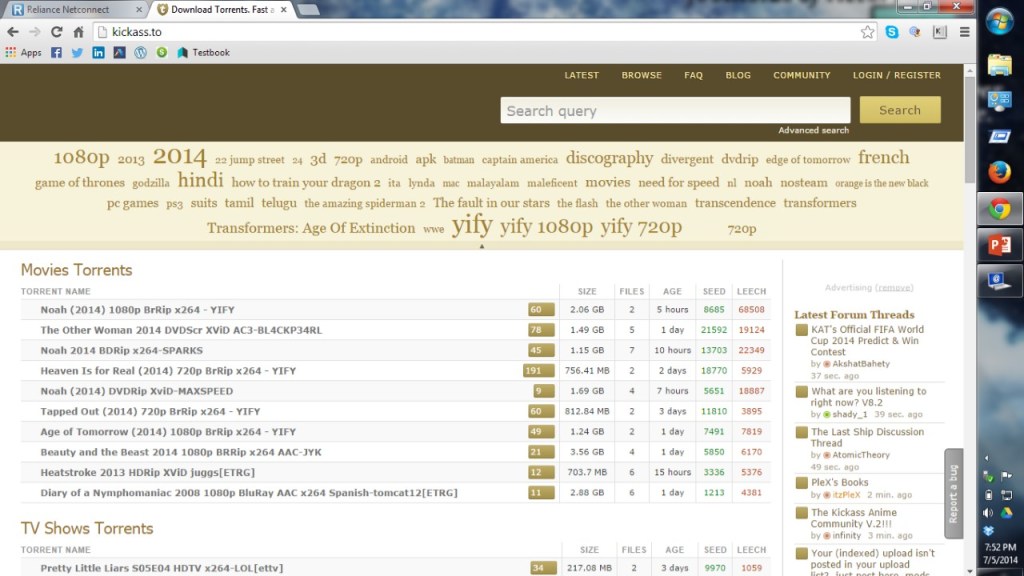
Task: Open the Advanced search link
Action: [x=813, y=130]
